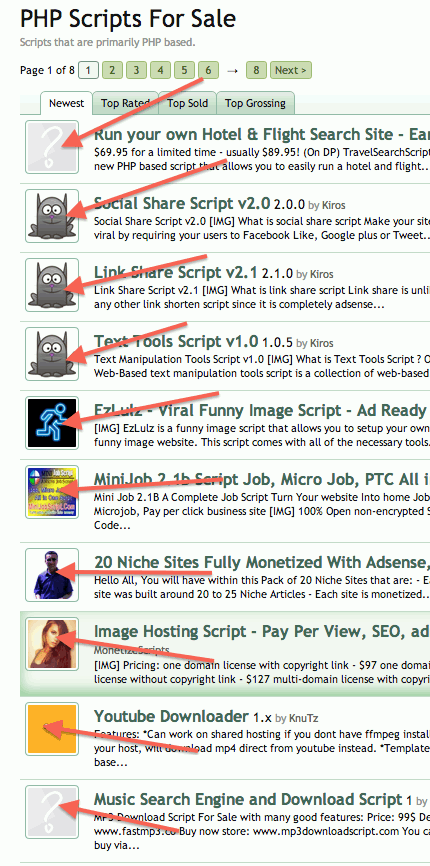Click 'Mini Job 2.1B A Complete Job Script' description
The image size is (430, 866).
[x=262, y=511]
